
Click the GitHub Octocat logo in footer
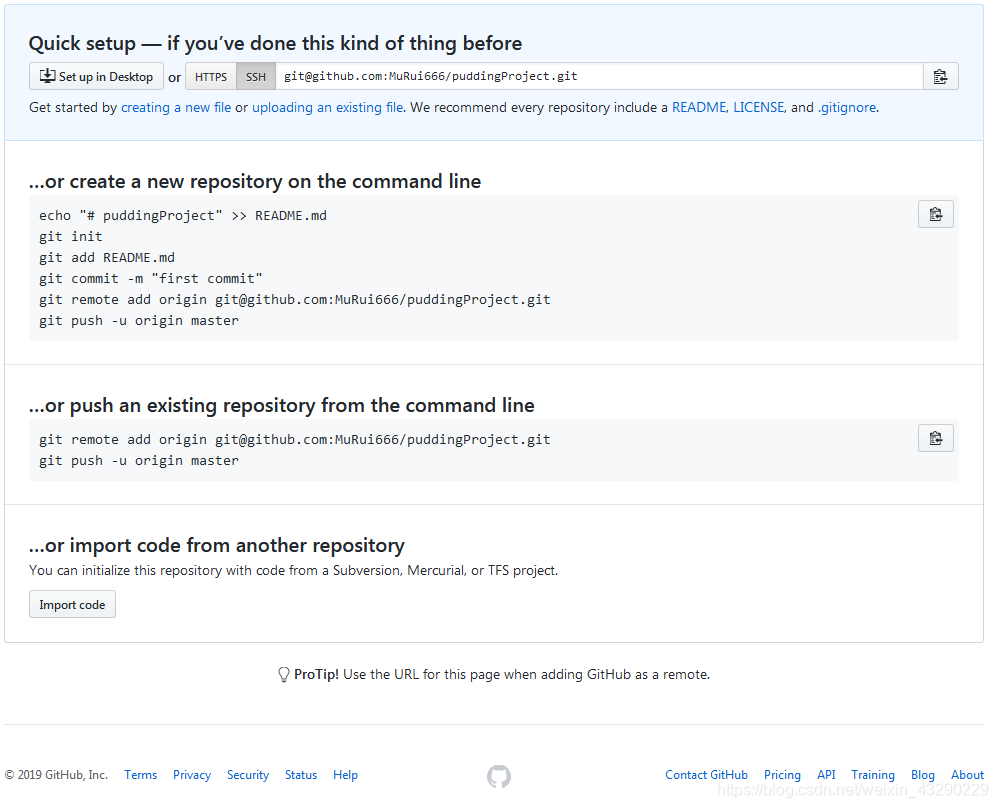point(499,776)
